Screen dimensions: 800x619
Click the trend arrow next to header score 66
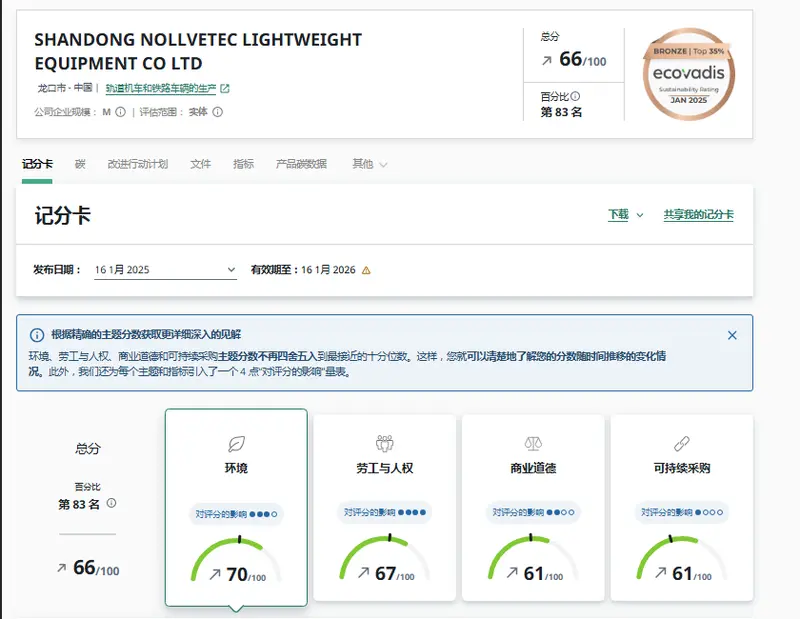(546, 61)
